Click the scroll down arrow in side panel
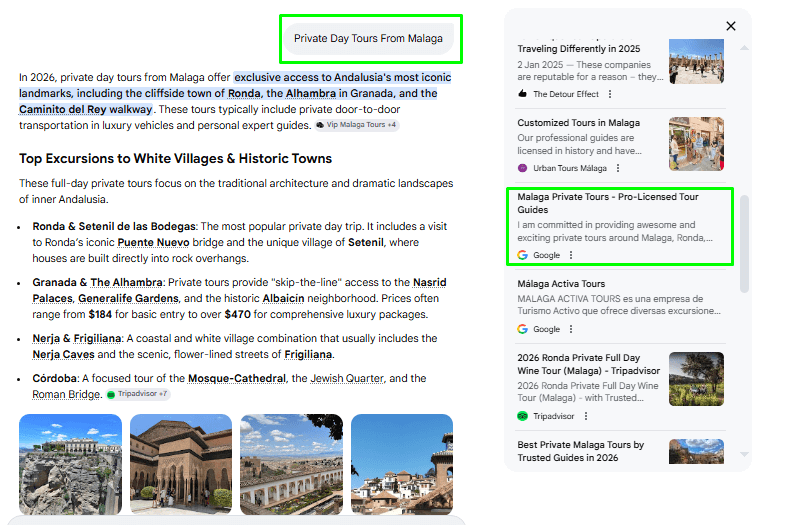Screen dimensions: 809x525 pyautogui.click(x=744, y=454)
